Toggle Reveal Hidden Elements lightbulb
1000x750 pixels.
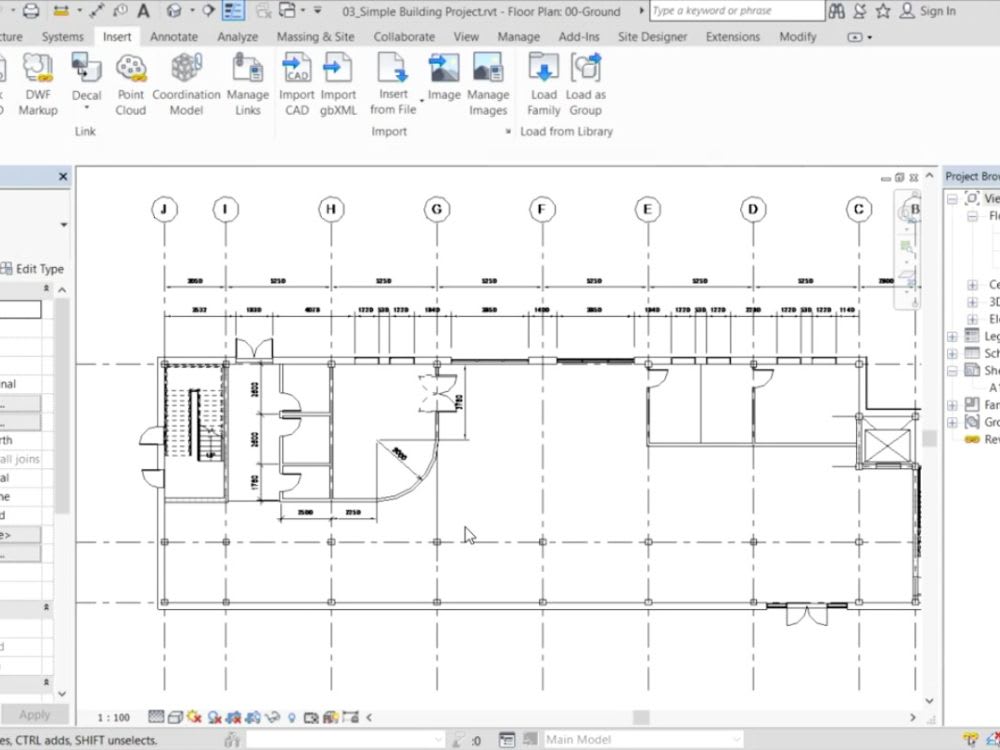291,717
